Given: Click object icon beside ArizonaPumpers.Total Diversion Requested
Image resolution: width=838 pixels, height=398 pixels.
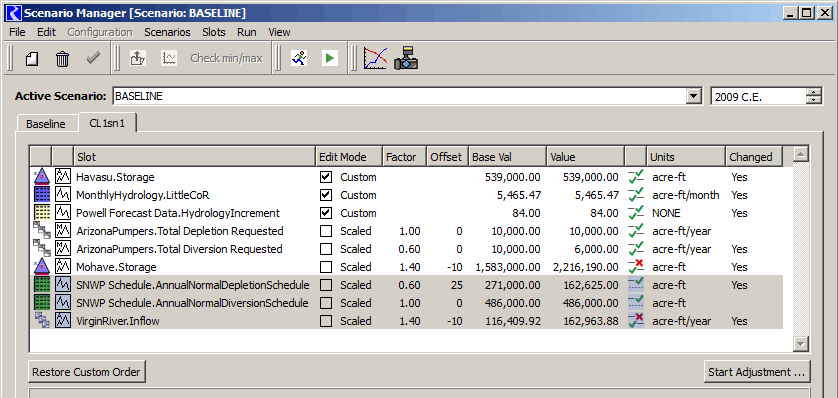Looking at the screenshot, I should (x=41, y=249).
